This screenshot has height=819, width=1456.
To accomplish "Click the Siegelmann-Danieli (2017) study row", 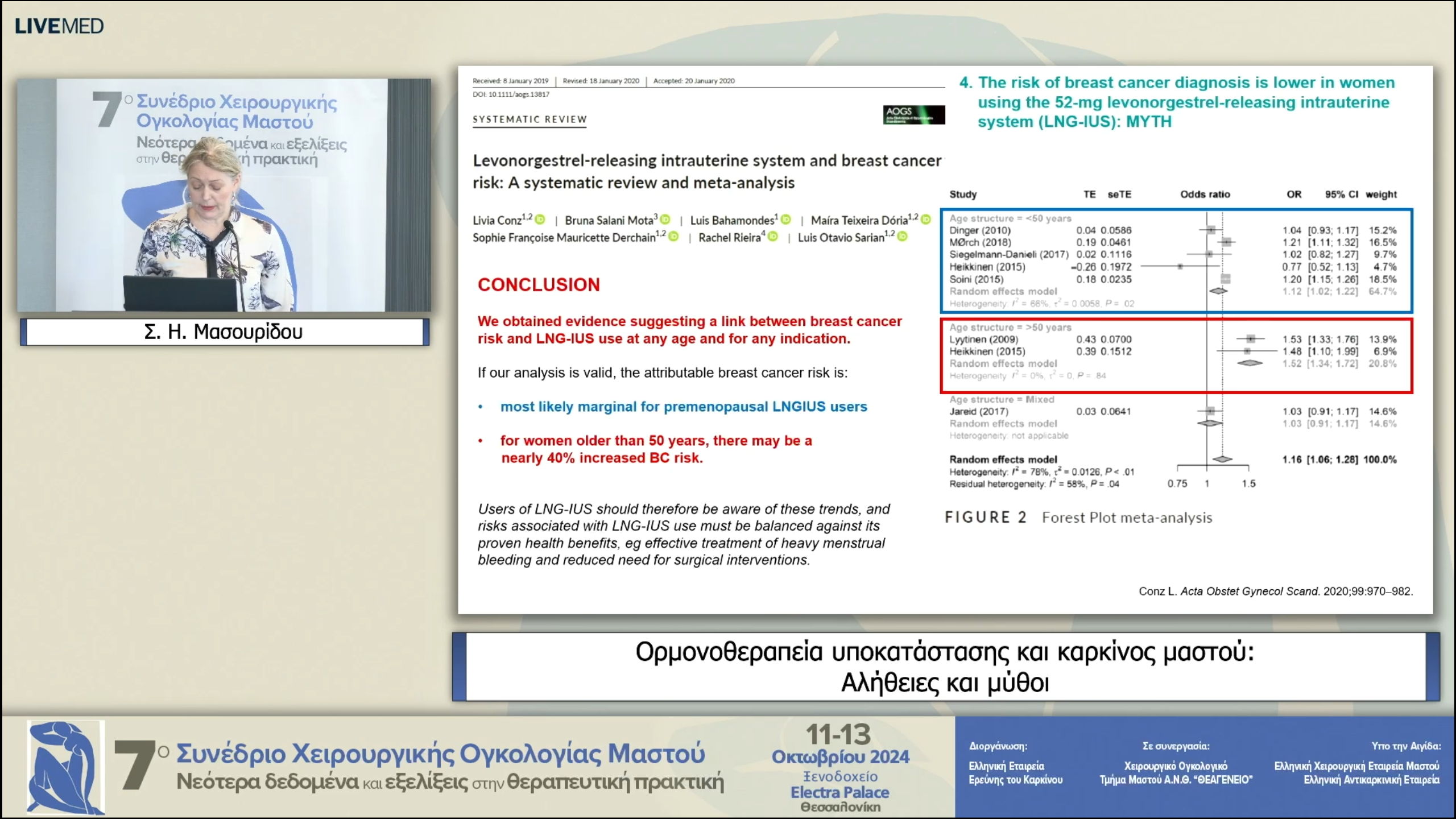I will (1173, 254).
